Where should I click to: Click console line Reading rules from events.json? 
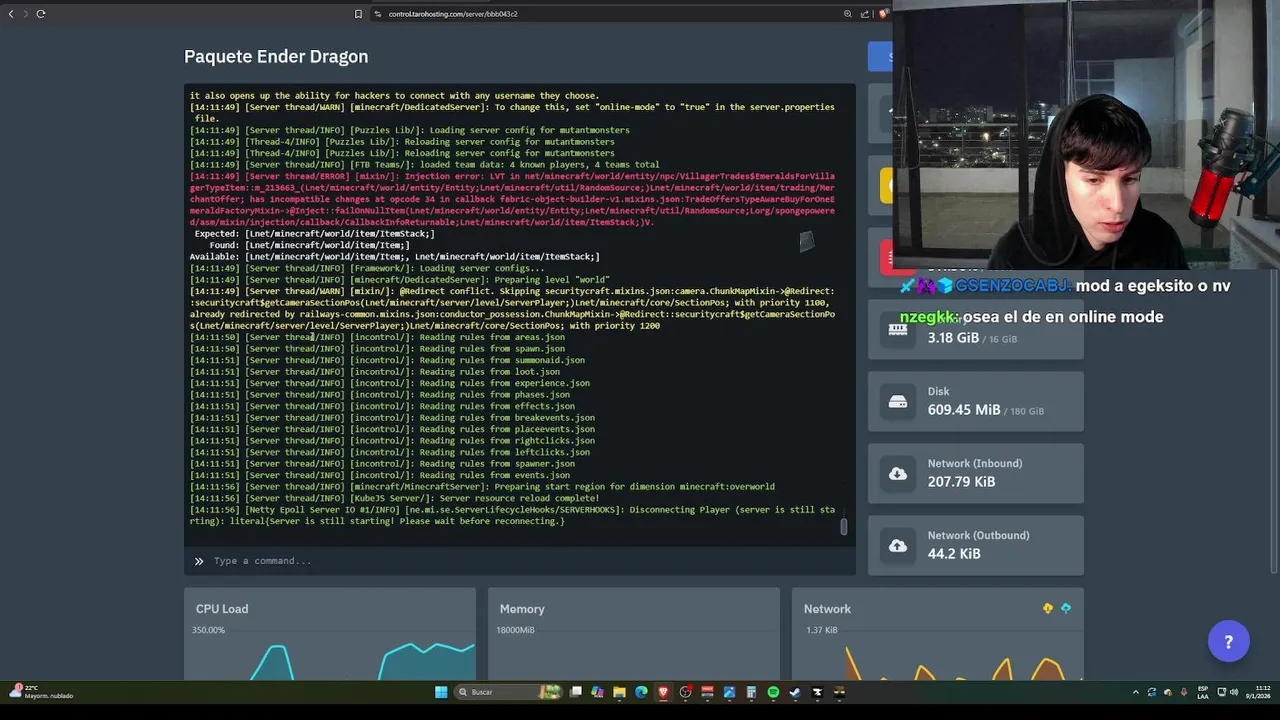pos(380,475)
